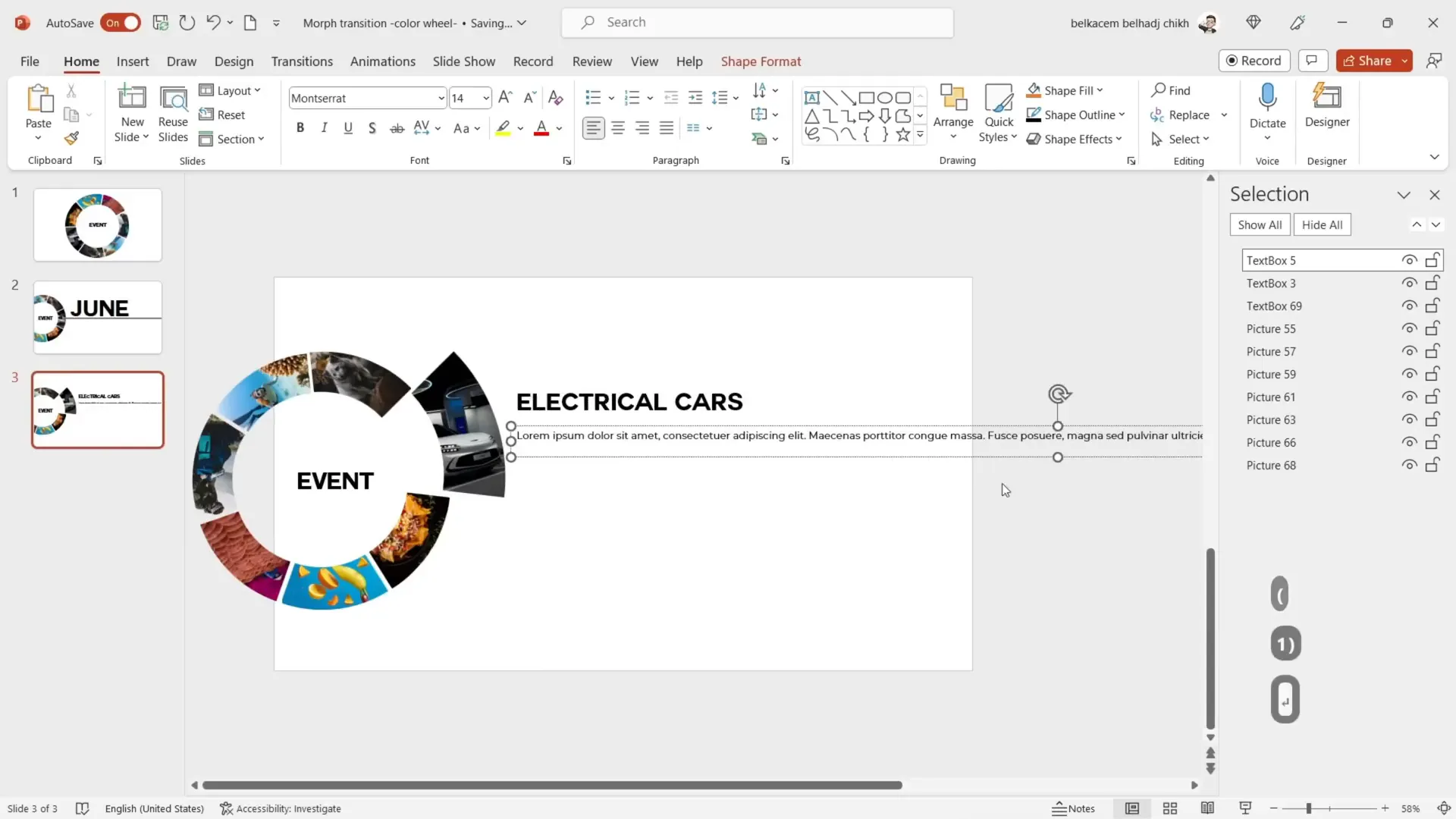Open the font size dropdown
The width and height of the screenshot is (1456, 819).
tap(485, 98)
